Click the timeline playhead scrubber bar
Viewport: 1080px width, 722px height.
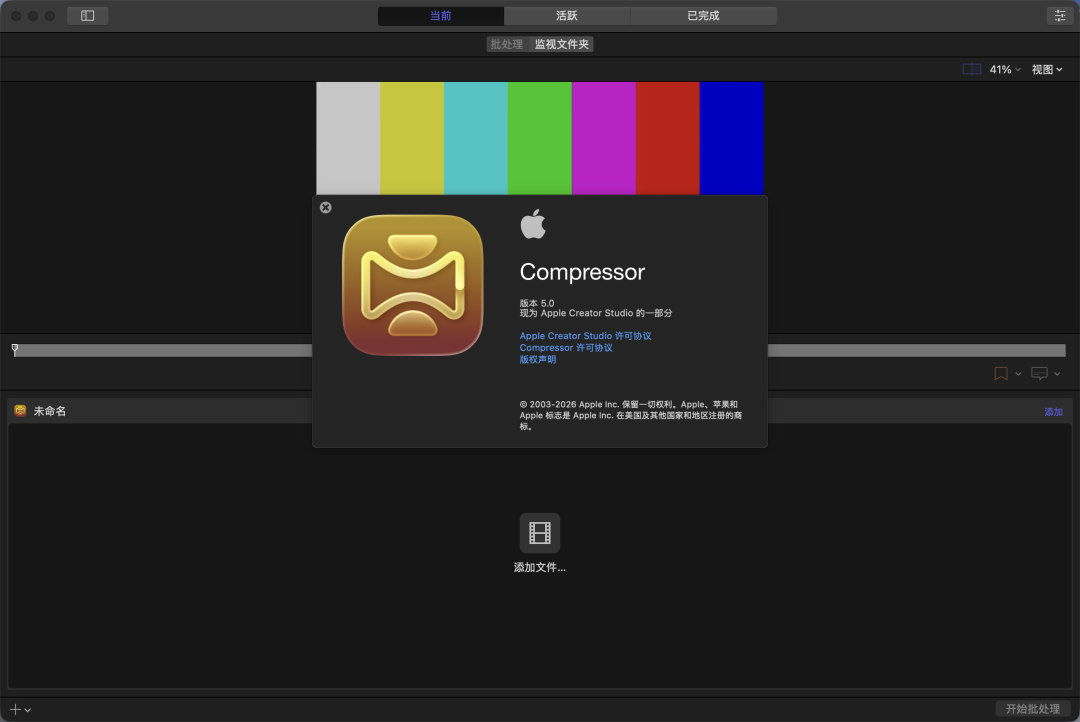coord(160,350)
